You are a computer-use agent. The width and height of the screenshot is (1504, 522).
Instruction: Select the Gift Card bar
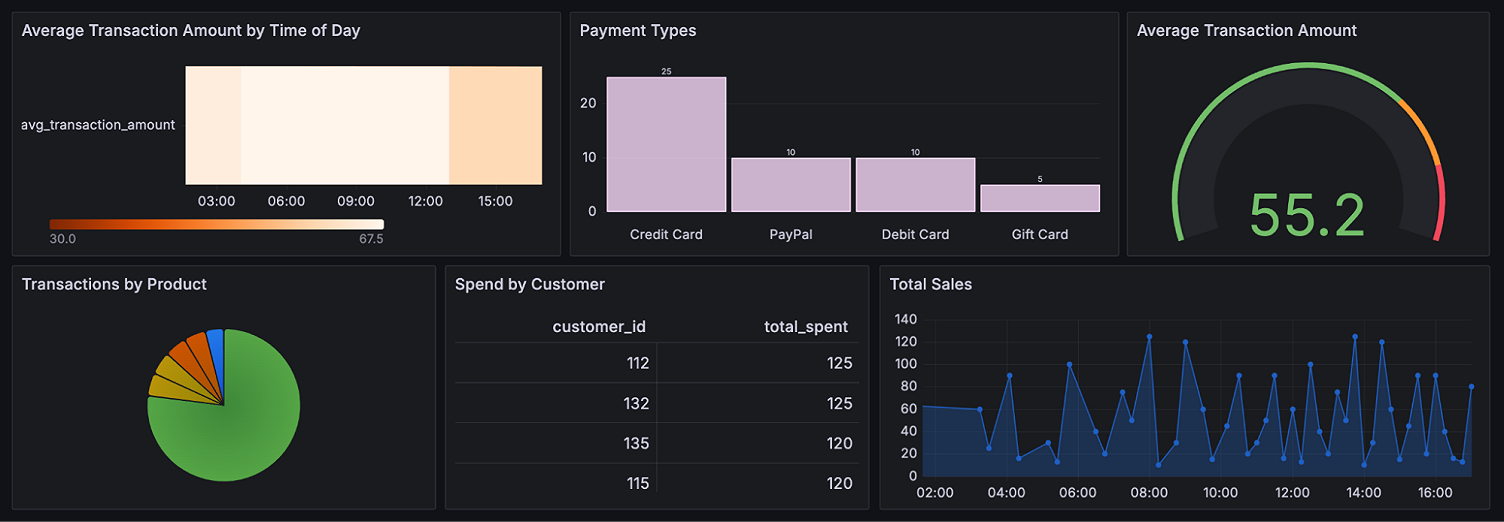(x=1039, y=198)
